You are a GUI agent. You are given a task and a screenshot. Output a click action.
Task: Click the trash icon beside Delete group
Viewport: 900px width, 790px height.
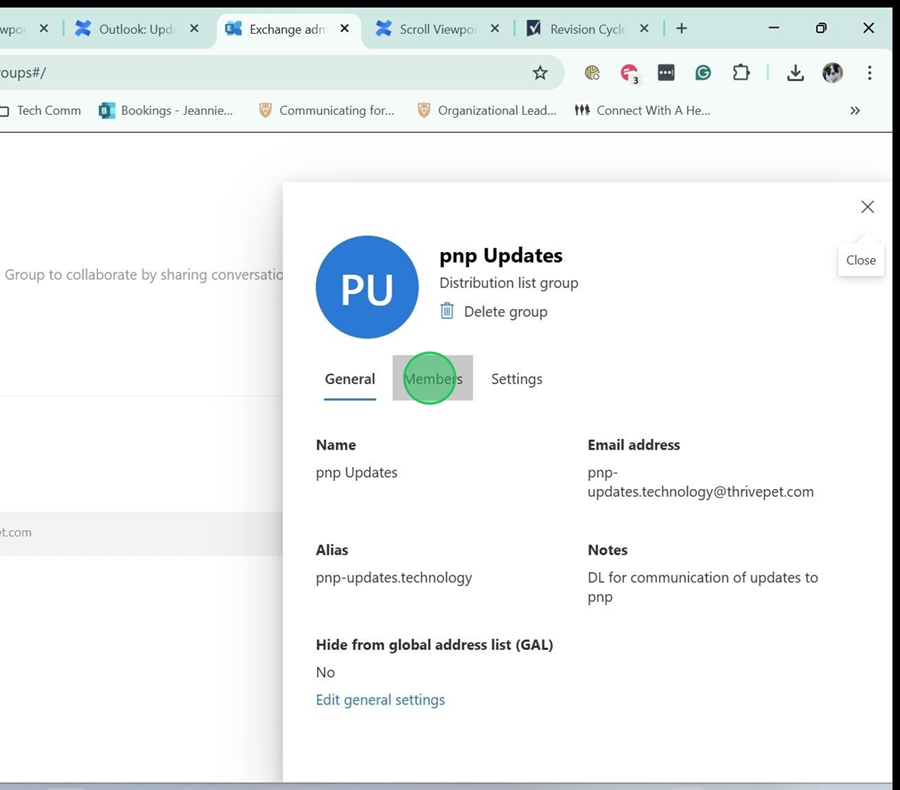(447, 311)
